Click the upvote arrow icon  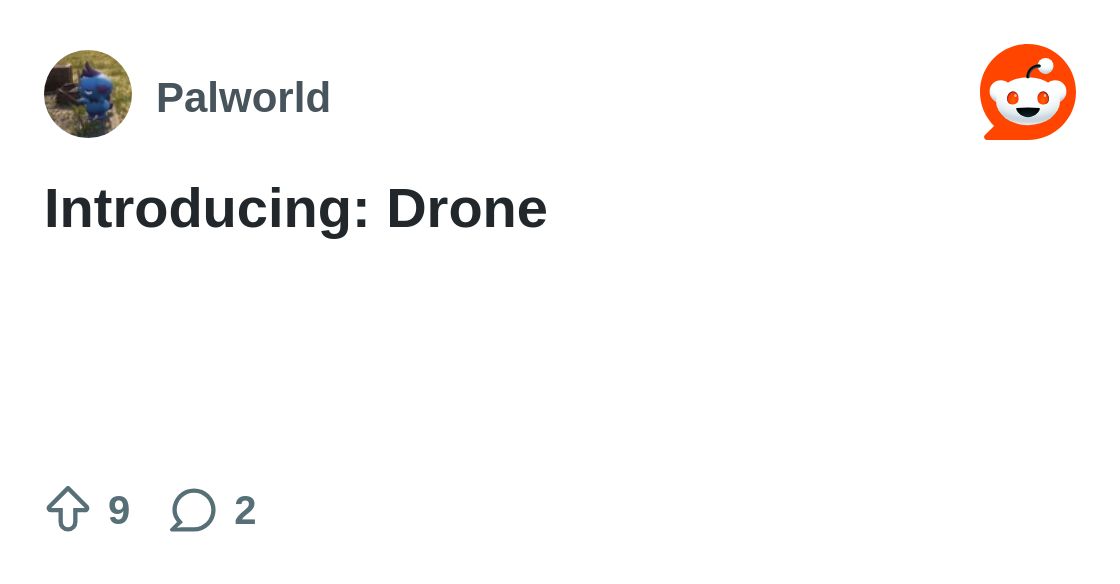pos(68,509)
